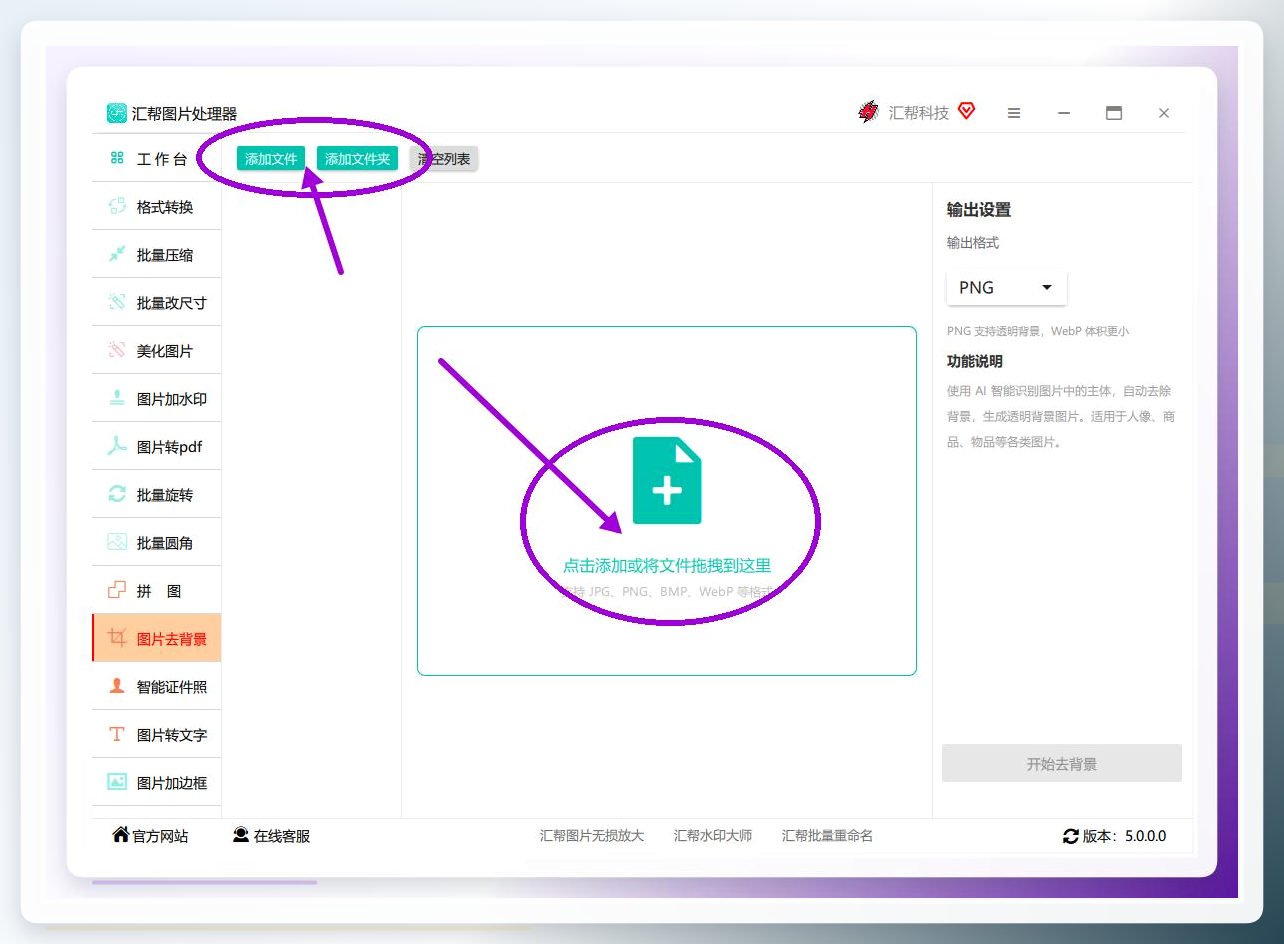Open the 汇帮水印大师 link
The height and width of the screenshot is (944, 1284).
tap(713, 836)
